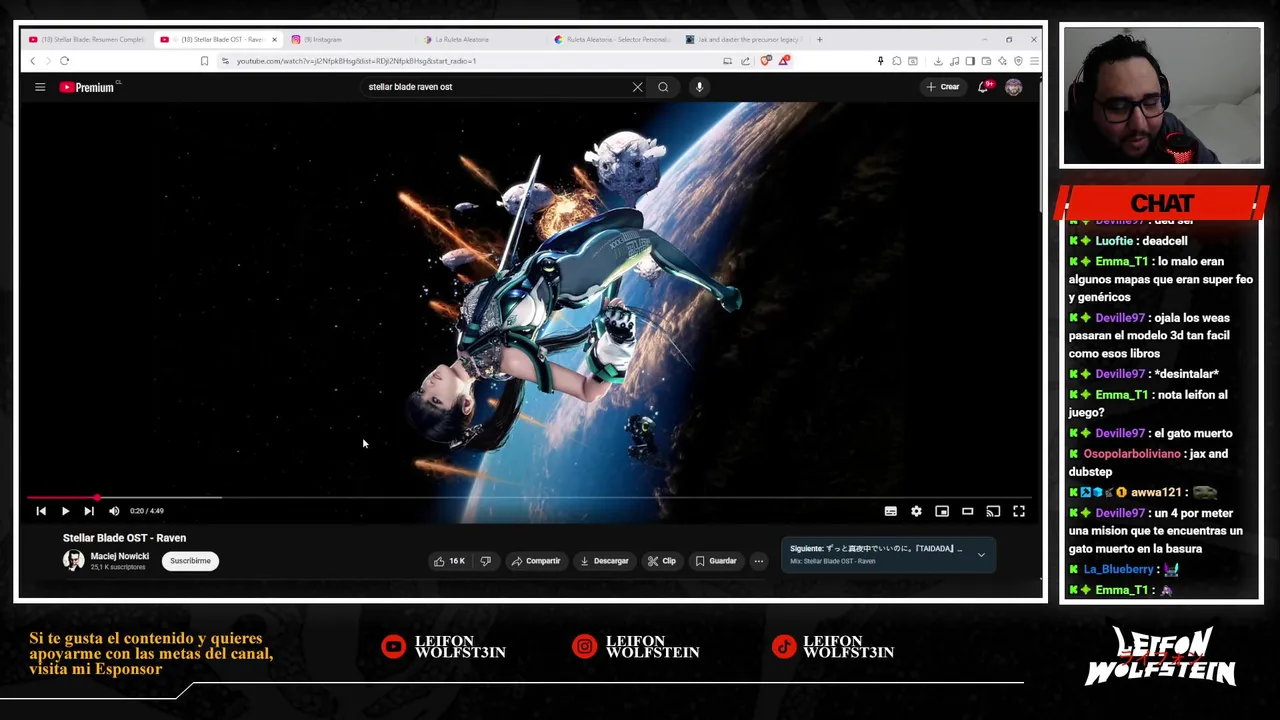
Task: Start voice search with the microphone icon
Action: (x=699, y=87)
